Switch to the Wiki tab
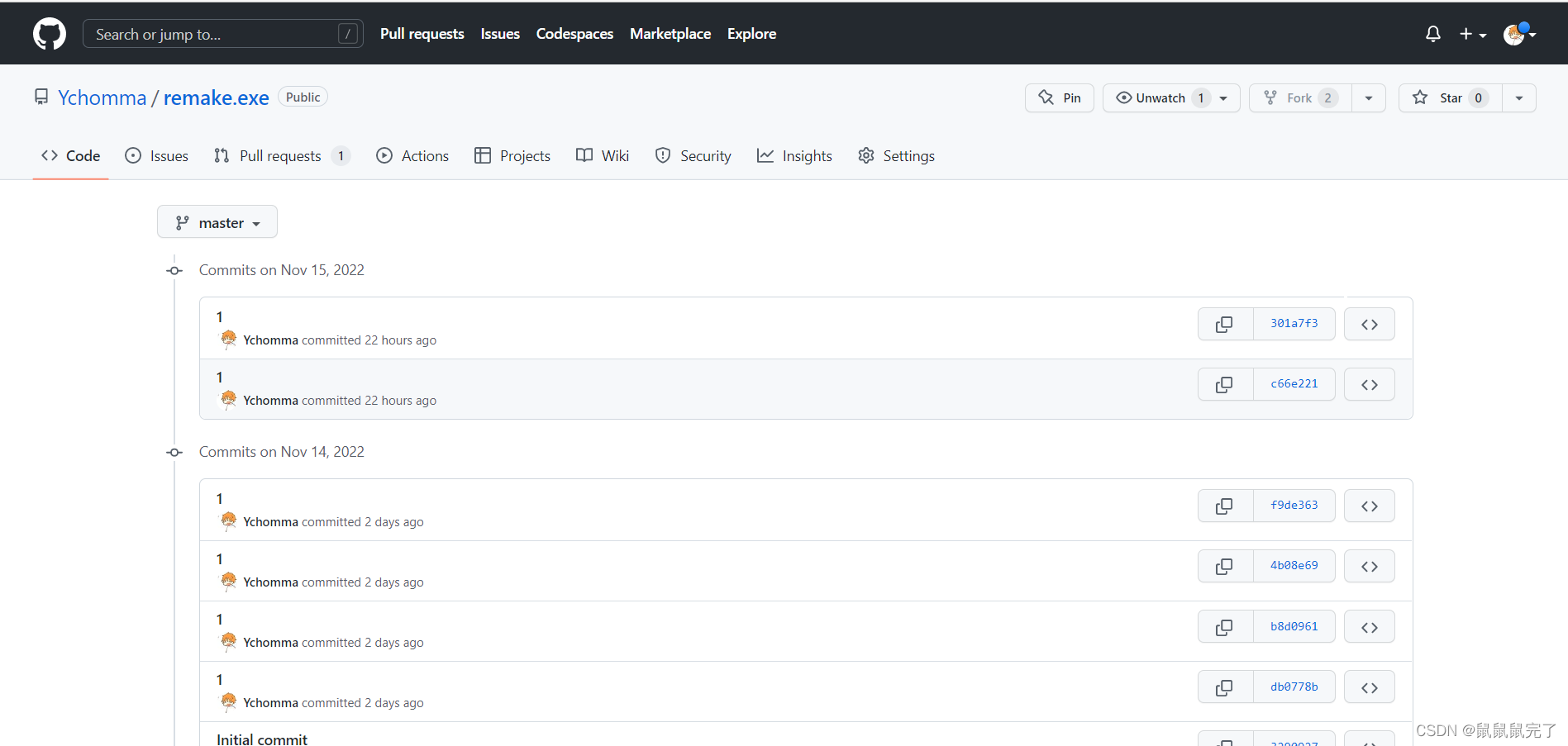Viewport: 1568px width, 746px height. (603, 155)
